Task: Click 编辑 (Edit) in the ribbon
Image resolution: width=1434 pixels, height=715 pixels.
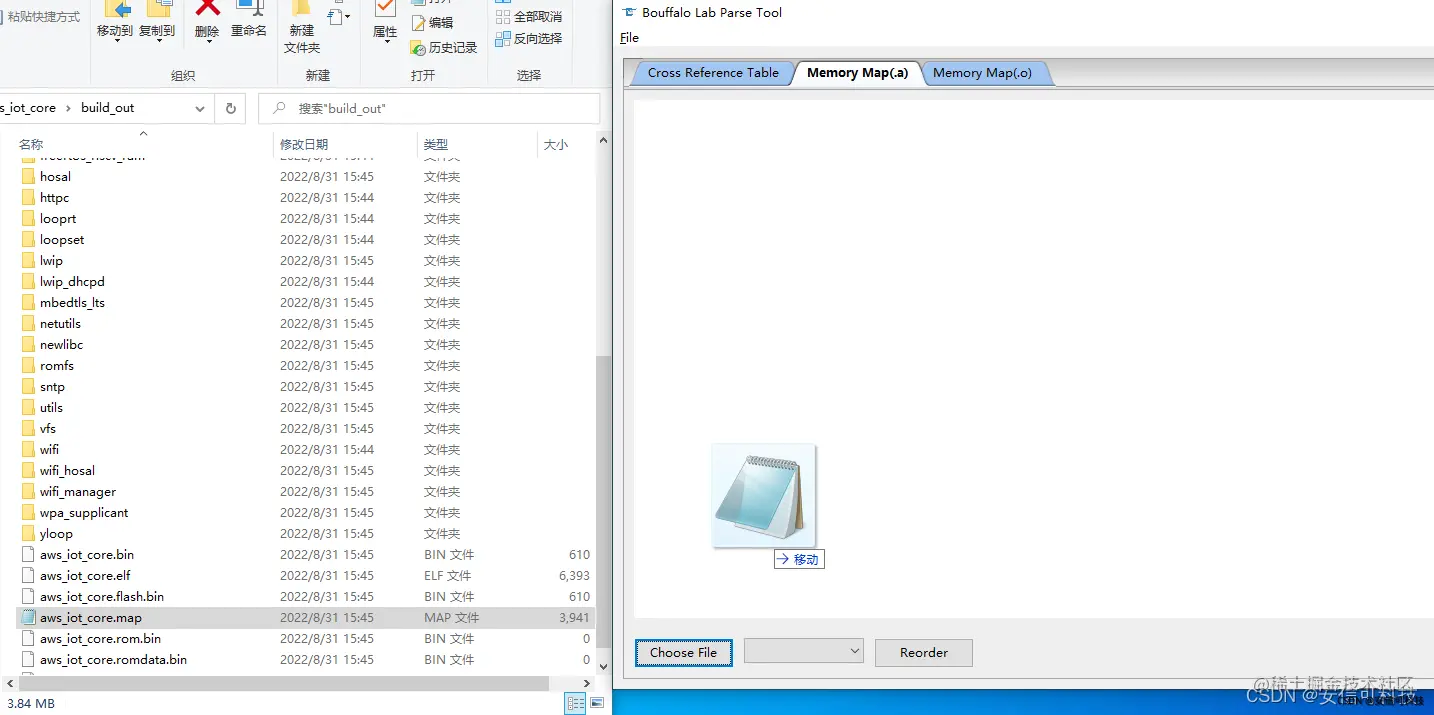Action: click(x=432, y=23)
